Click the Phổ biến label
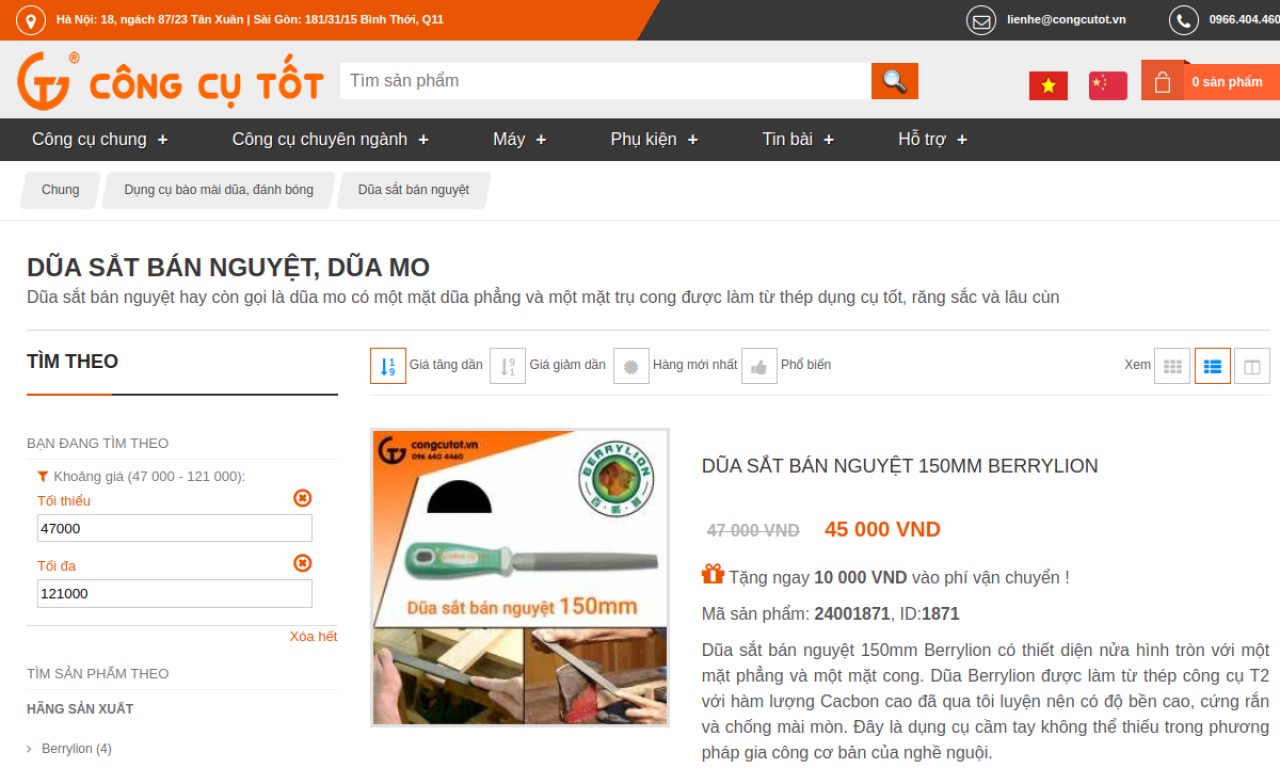This screenshot has height=768, width=1280. coord(806,365)
